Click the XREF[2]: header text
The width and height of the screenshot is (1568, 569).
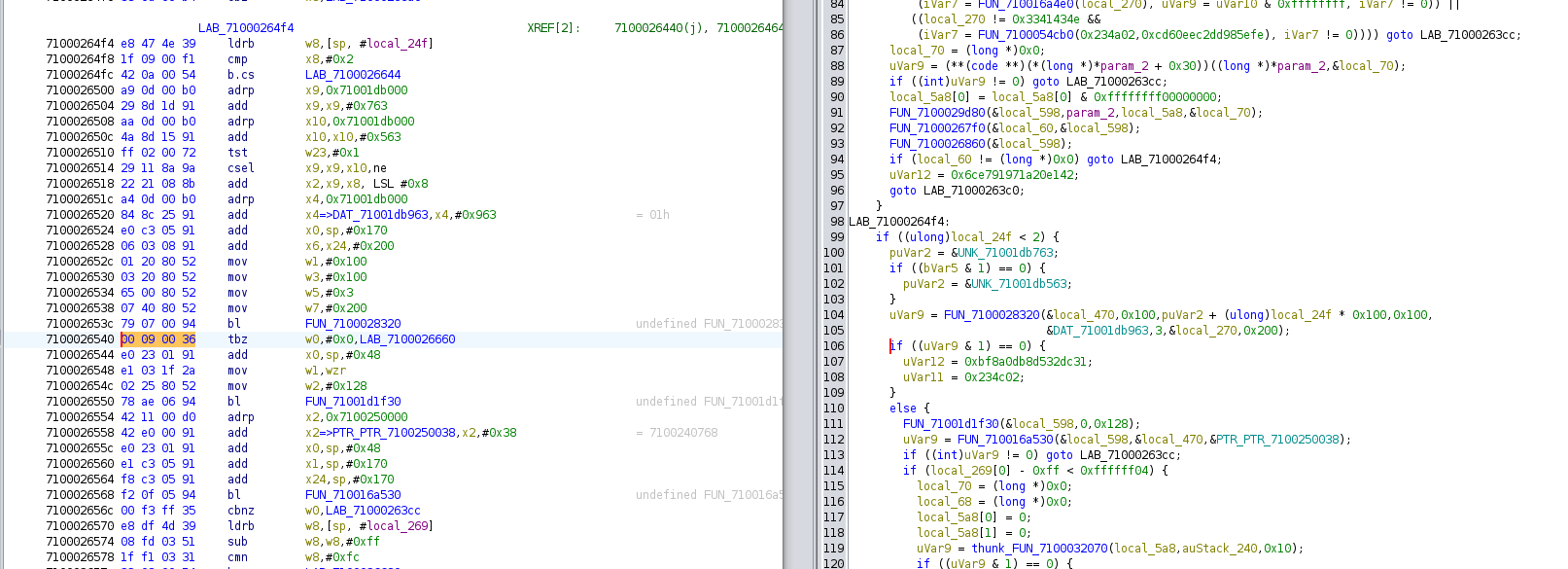[x=553, y=28]
